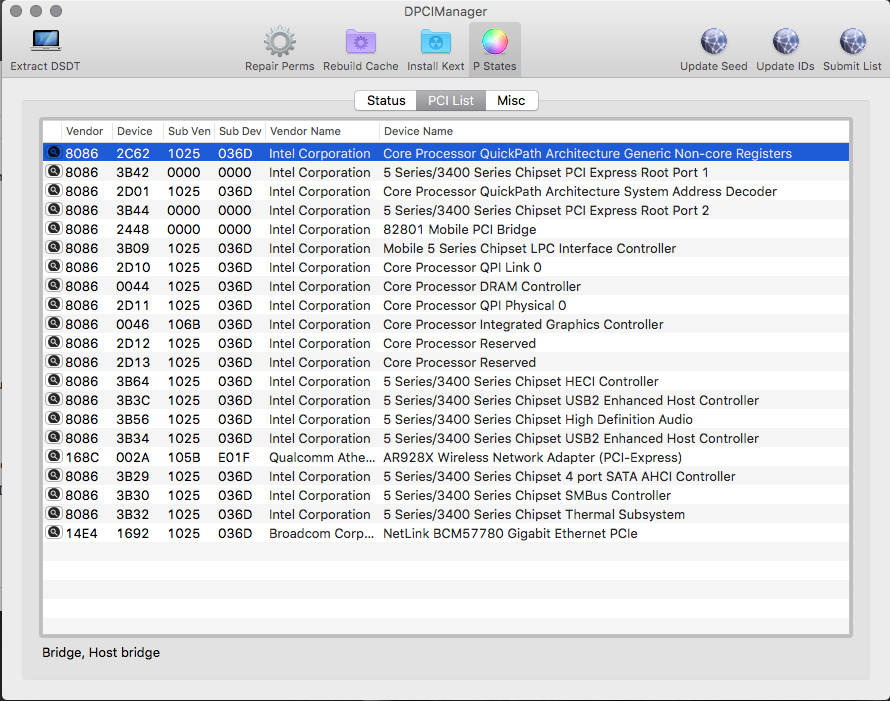Open Submit List globe icon

(x=852, y=41)
